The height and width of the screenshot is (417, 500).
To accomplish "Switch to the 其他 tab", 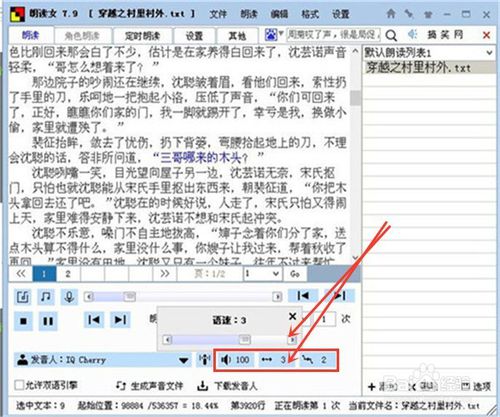I will 237,36.
